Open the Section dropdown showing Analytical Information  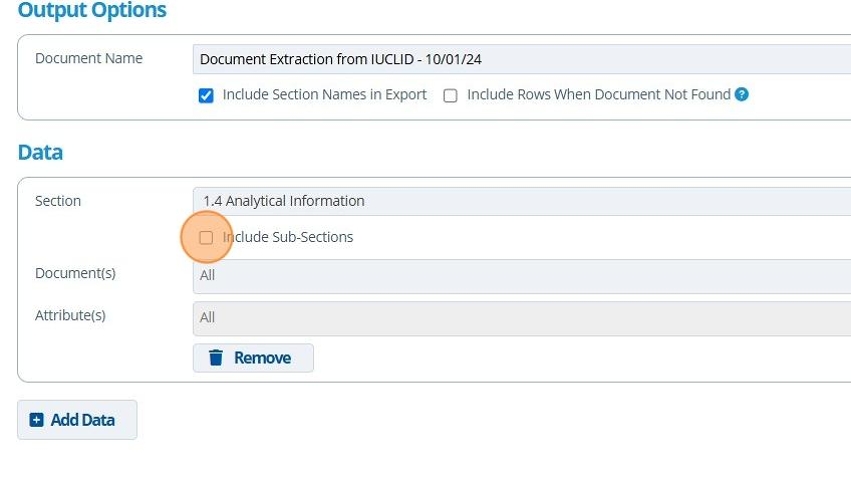point(520,201)
